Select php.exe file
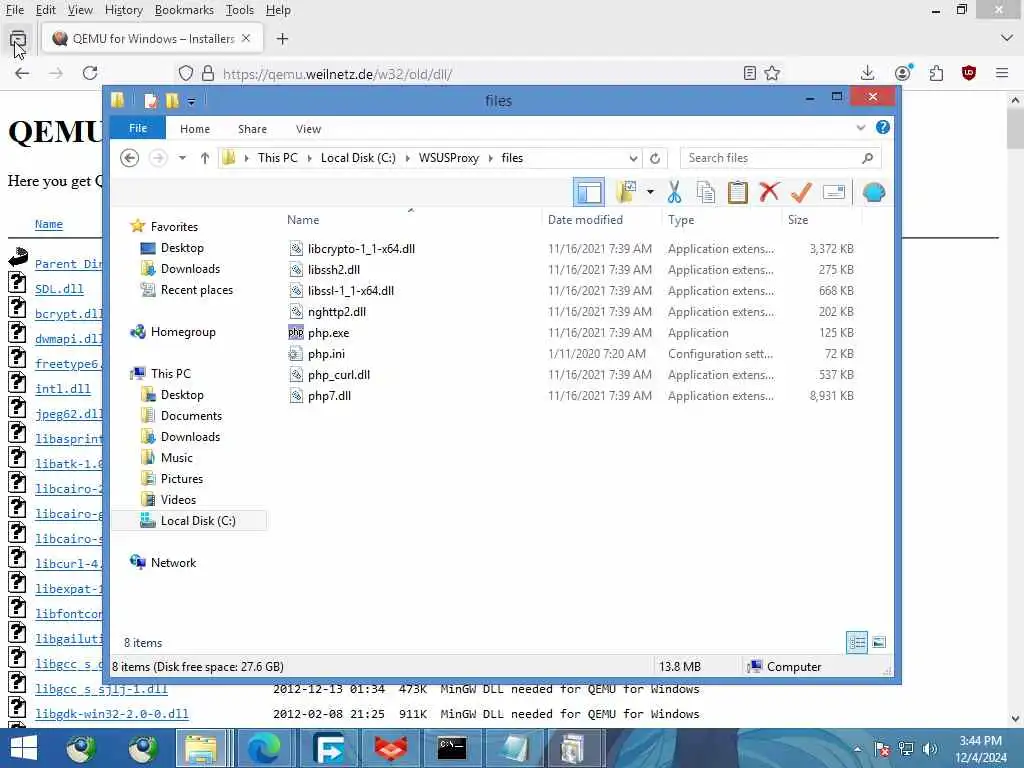1024x768 pixels. tap(328, 333)
